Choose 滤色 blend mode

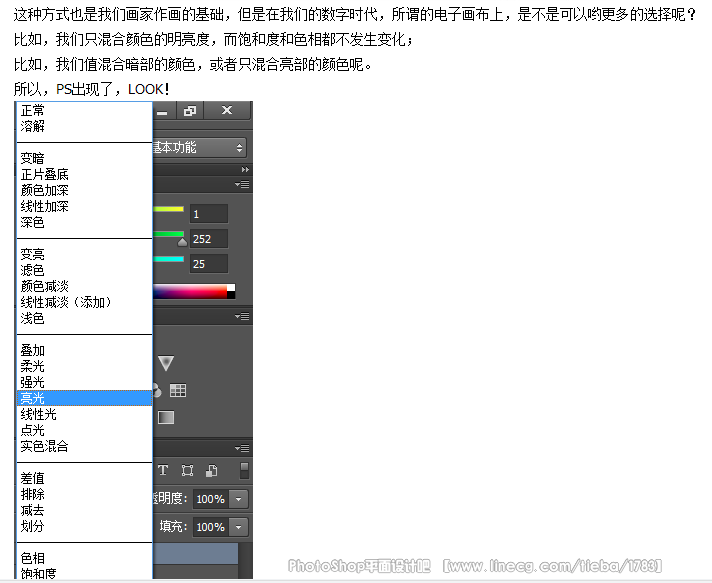click(84, 271)
